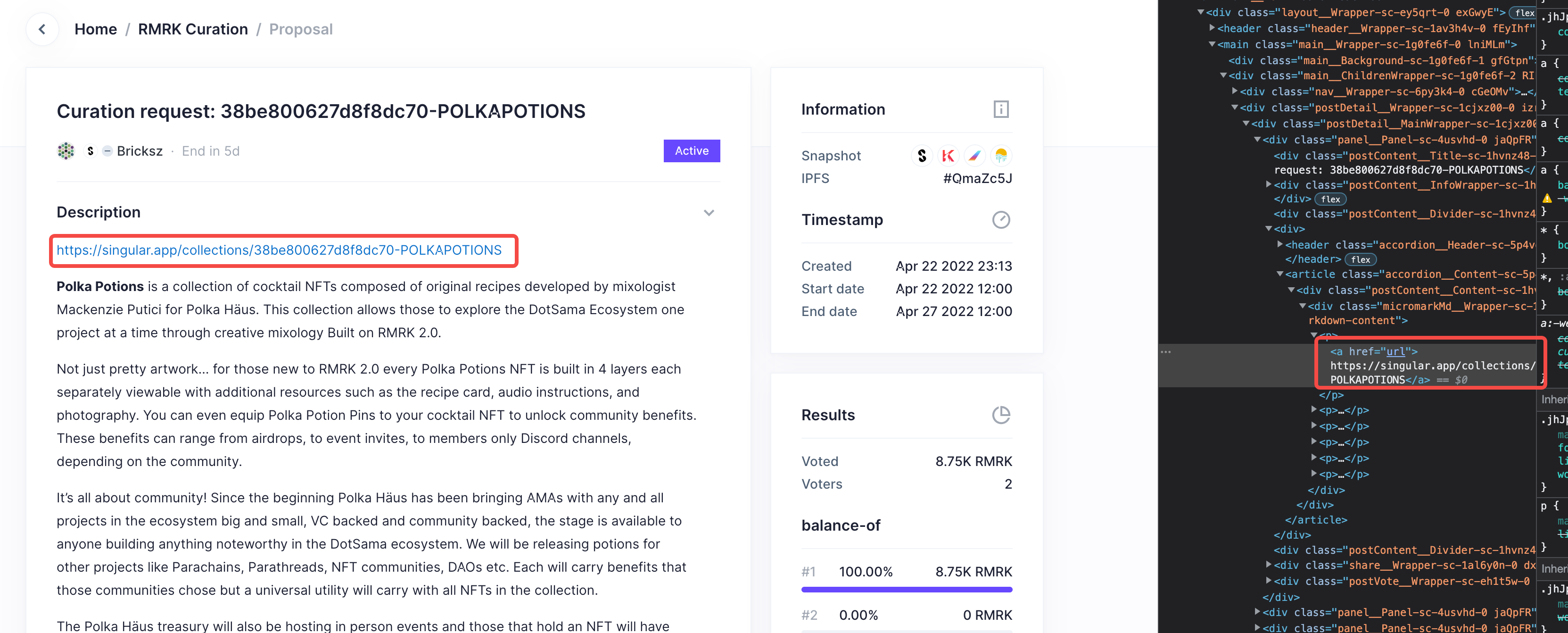This screenshot has width=1568, height=633.
Task: Click the Information panel info icon
Action: [x=1001, y=109]
